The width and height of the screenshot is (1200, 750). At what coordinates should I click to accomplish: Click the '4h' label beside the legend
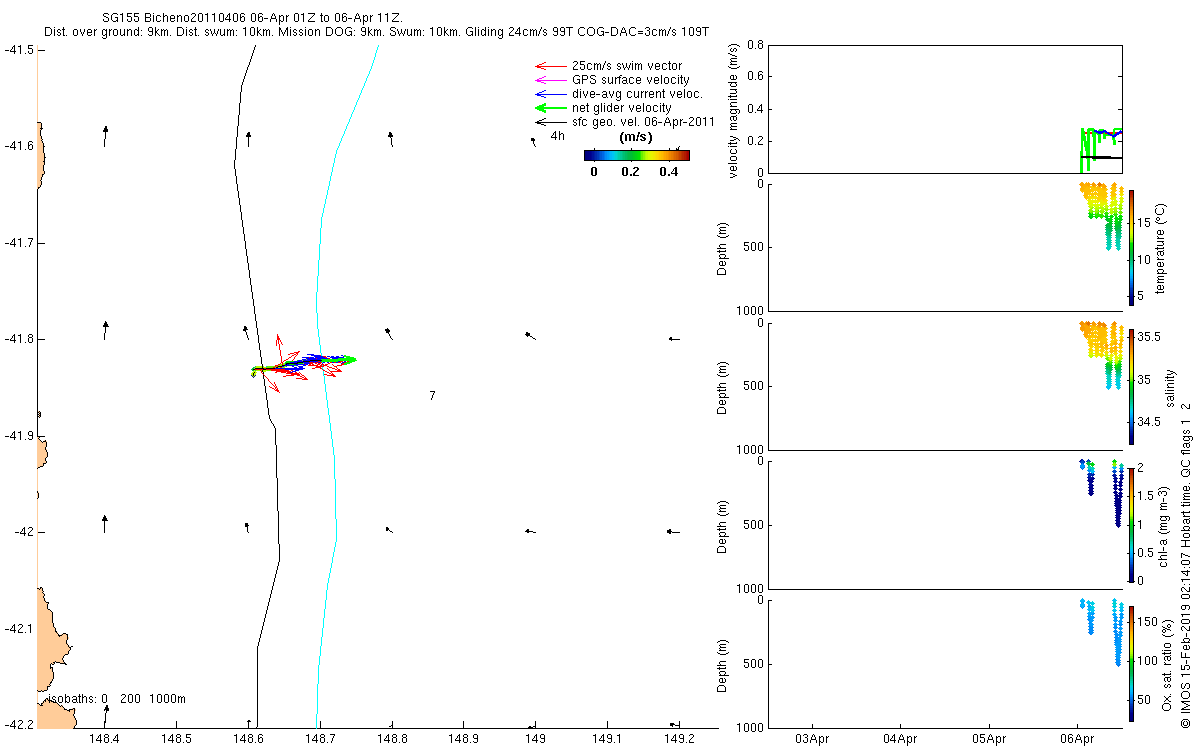557,135
